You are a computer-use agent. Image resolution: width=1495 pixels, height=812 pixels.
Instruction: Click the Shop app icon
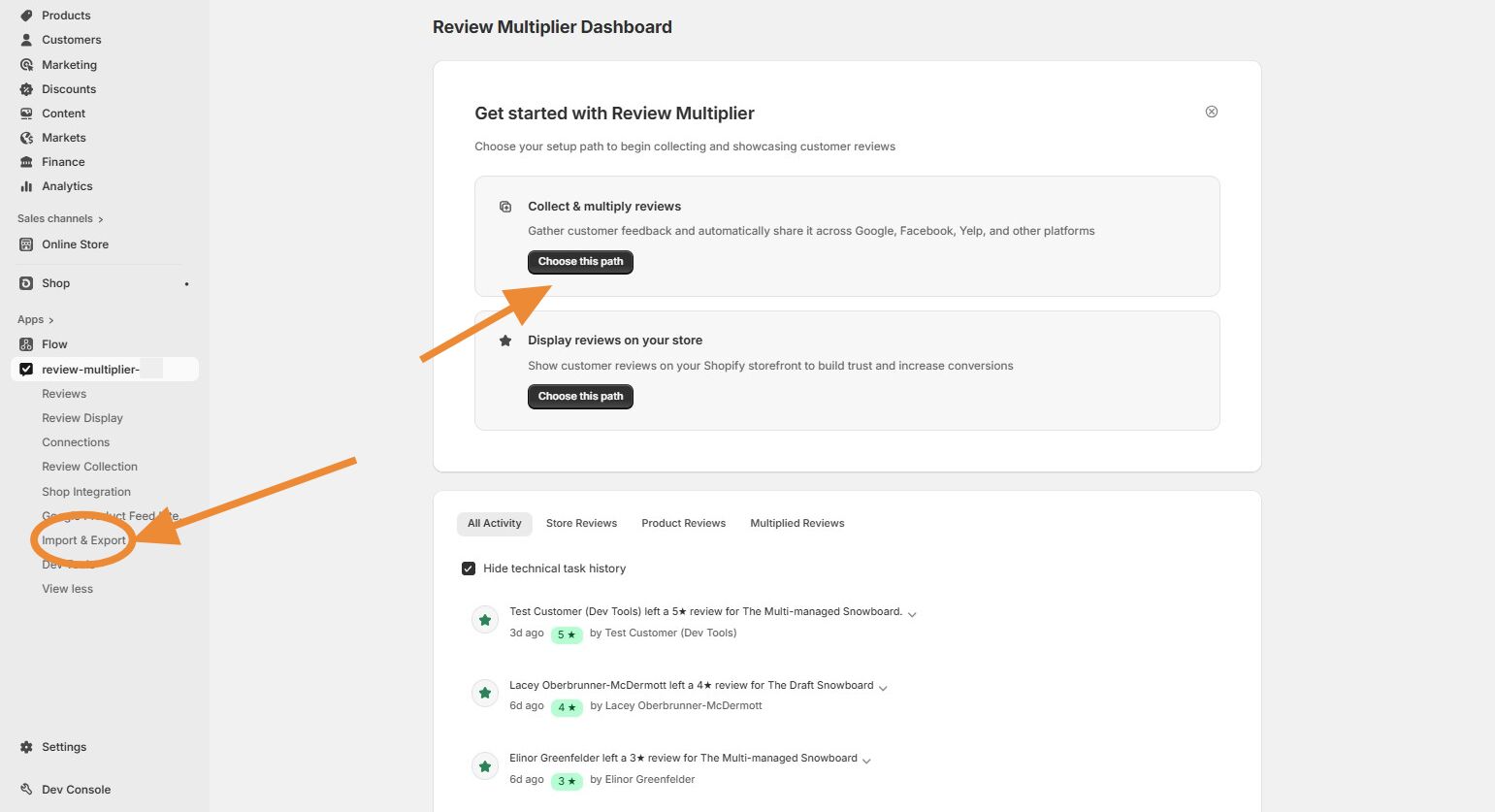[x=26, y=283]
